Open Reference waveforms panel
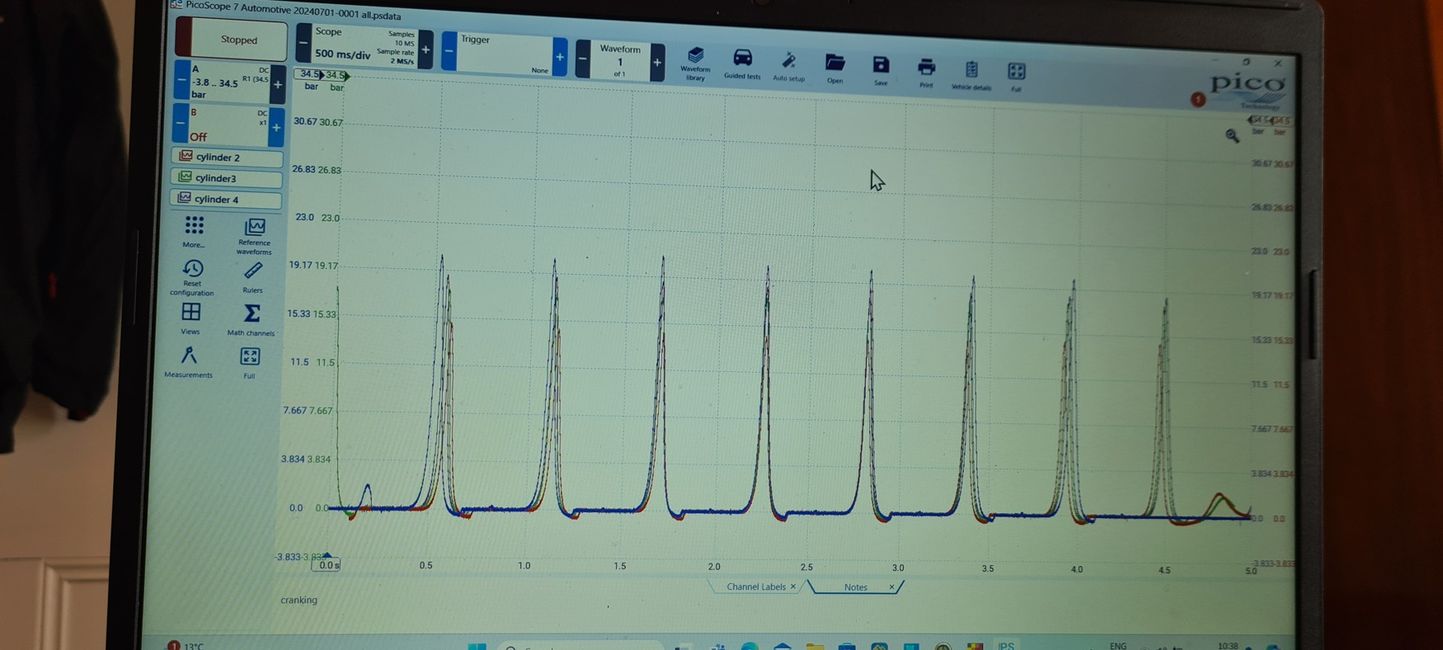Image resolution: width=1443 pixels, height=650 pixels. [255, 236]
